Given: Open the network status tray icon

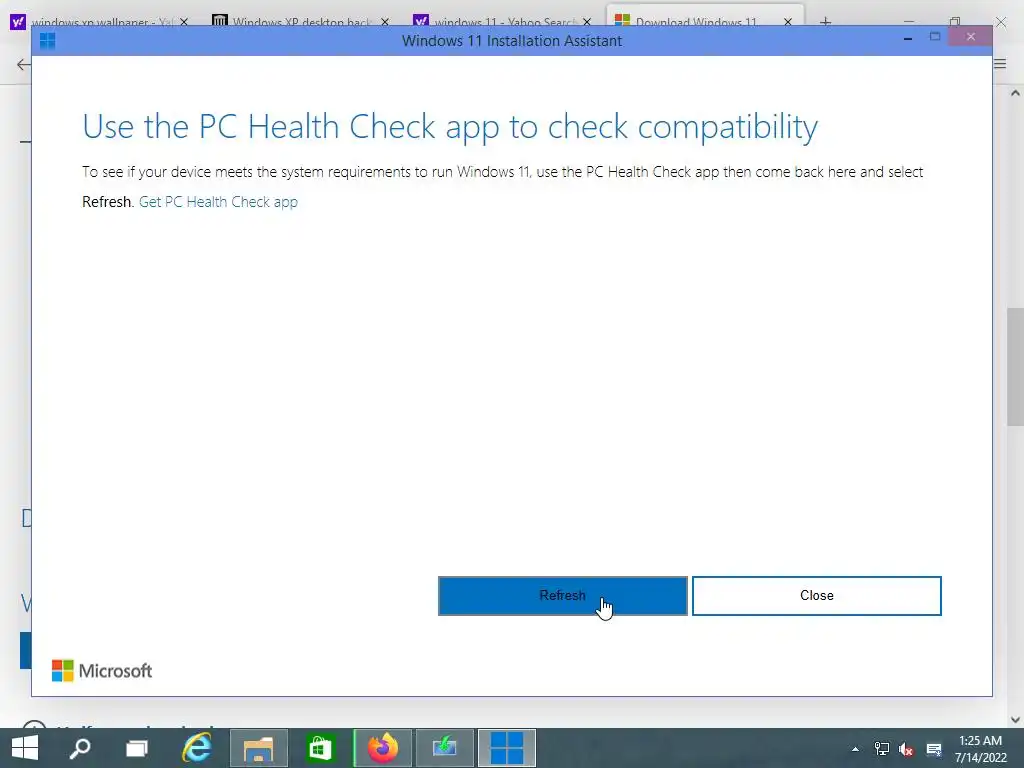Looking at the screenshot, I should 882,749.
